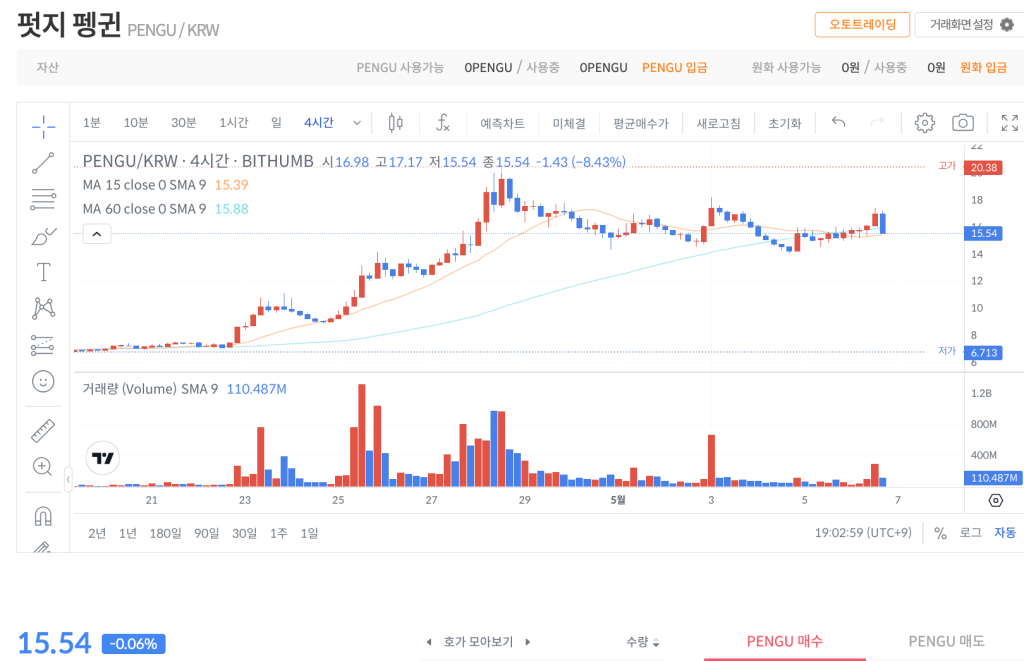The width and height of the screenshot is (1024, 661).
Task: Select the brush drawing tool
Action: click(x=43, y=236)
